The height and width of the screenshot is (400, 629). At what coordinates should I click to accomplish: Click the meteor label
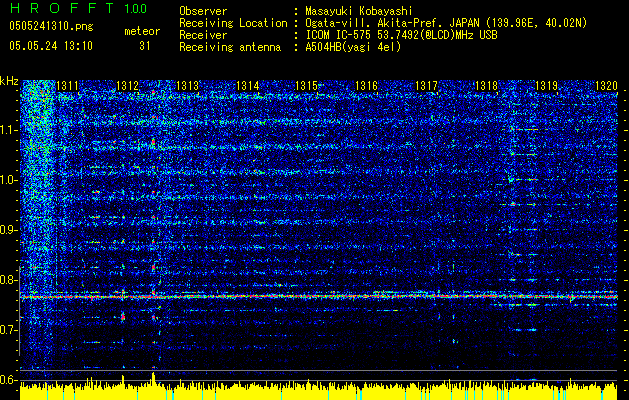click(142, 31)
